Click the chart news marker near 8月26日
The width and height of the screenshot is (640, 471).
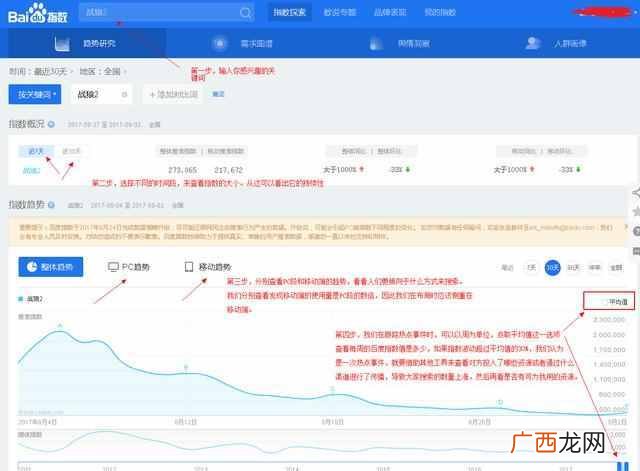[x=500, y=402]
